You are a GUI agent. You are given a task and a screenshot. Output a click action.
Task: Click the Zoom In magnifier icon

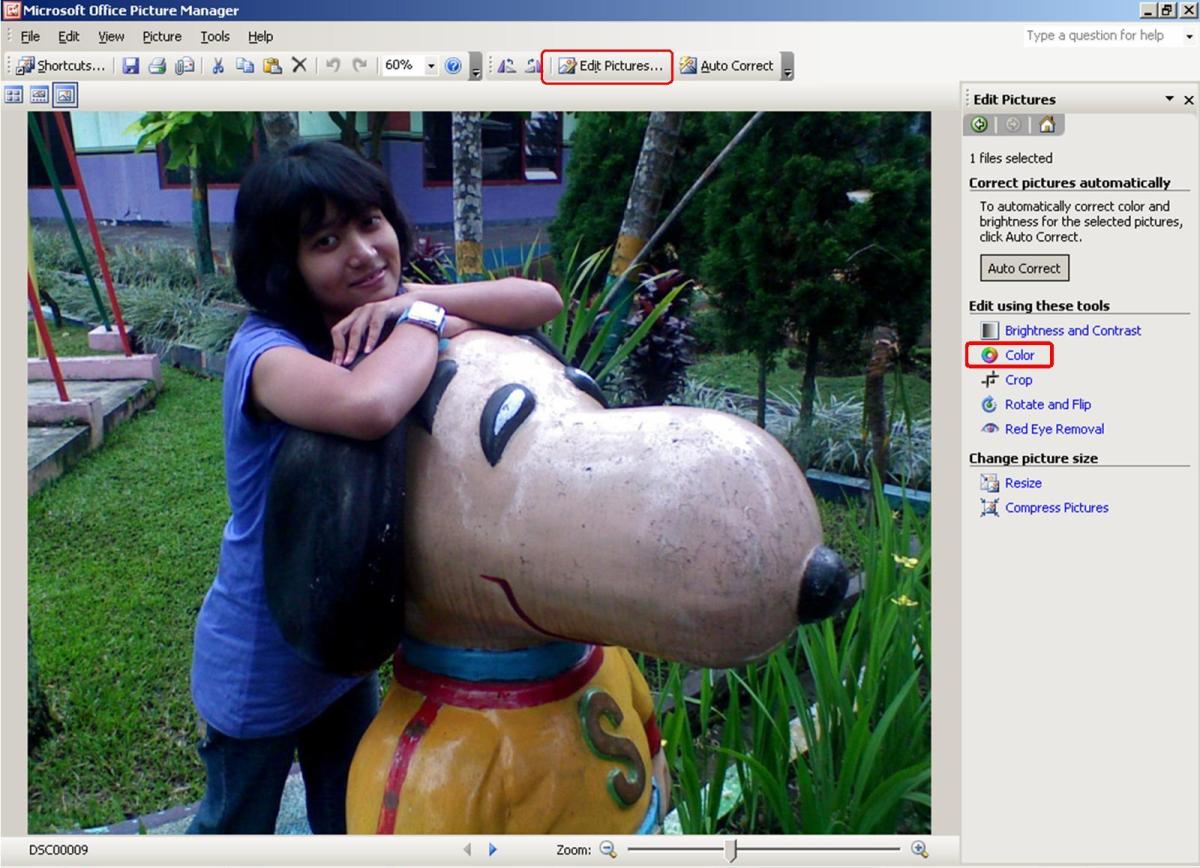(920, 849)
